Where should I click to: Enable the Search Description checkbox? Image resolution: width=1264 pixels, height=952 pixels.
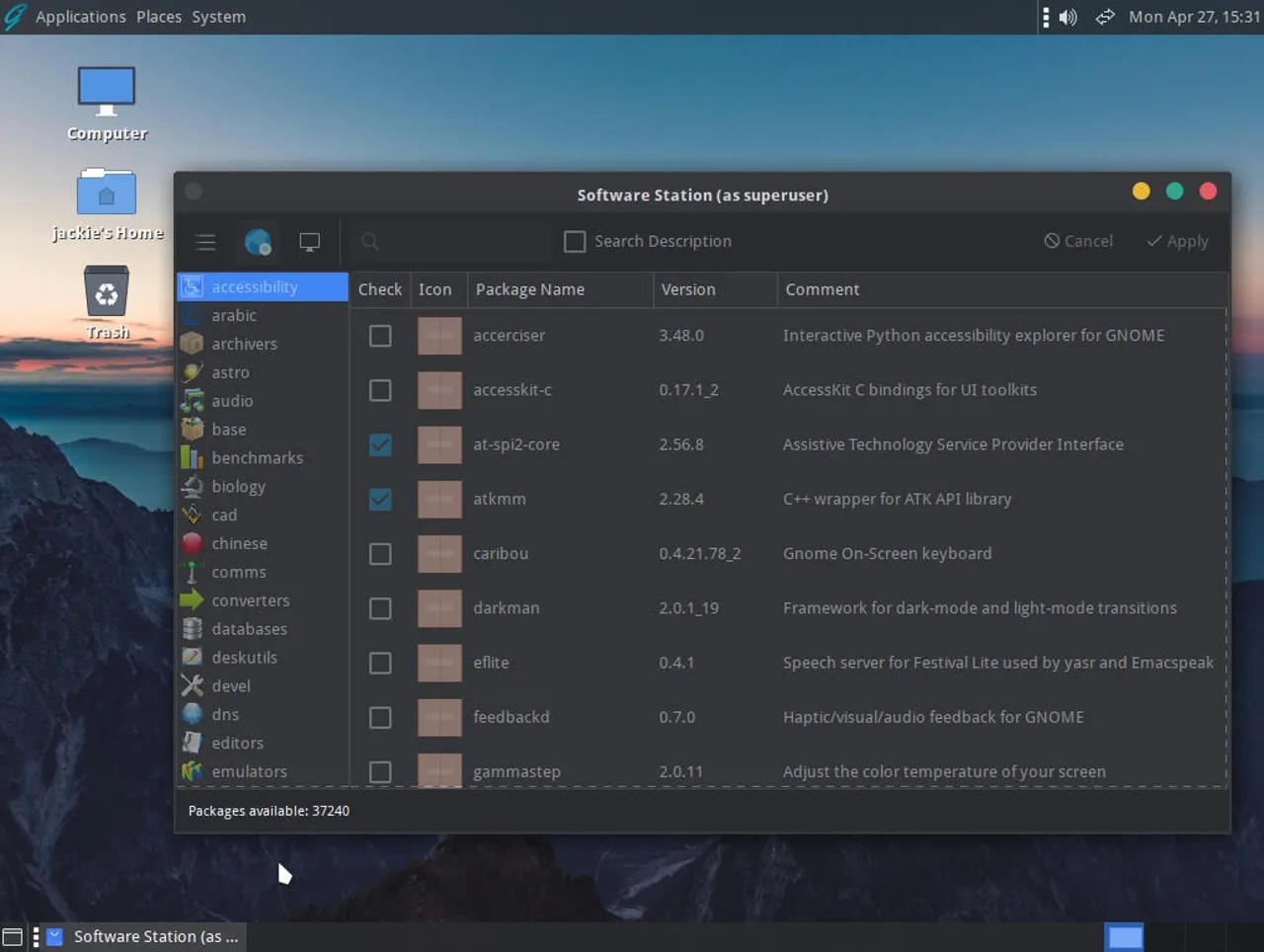(x=575, y=242)
